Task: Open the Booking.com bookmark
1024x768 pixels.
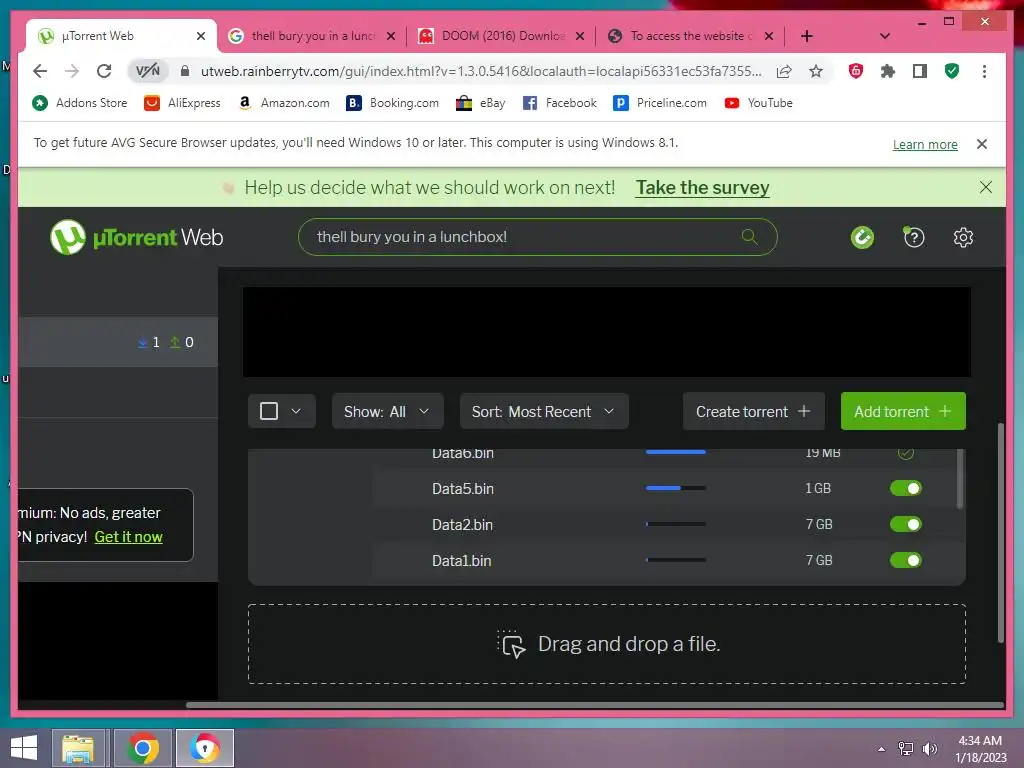Action: pos(392,103)
